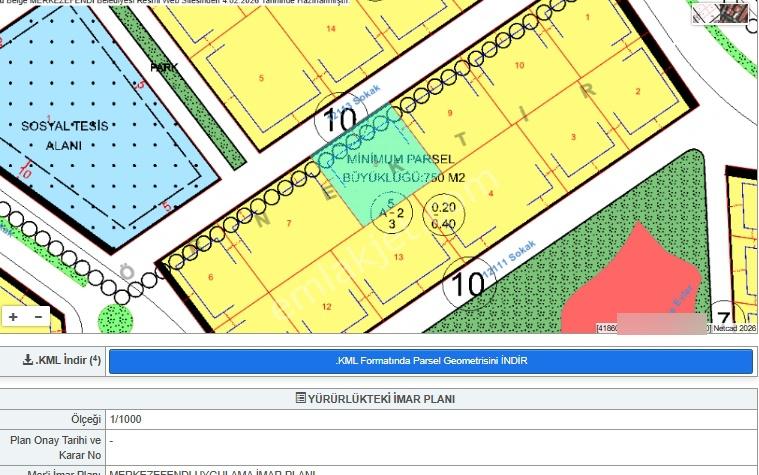Select parcel number 13 on the map
759x475 pixels.
click(x=398, y=257)
